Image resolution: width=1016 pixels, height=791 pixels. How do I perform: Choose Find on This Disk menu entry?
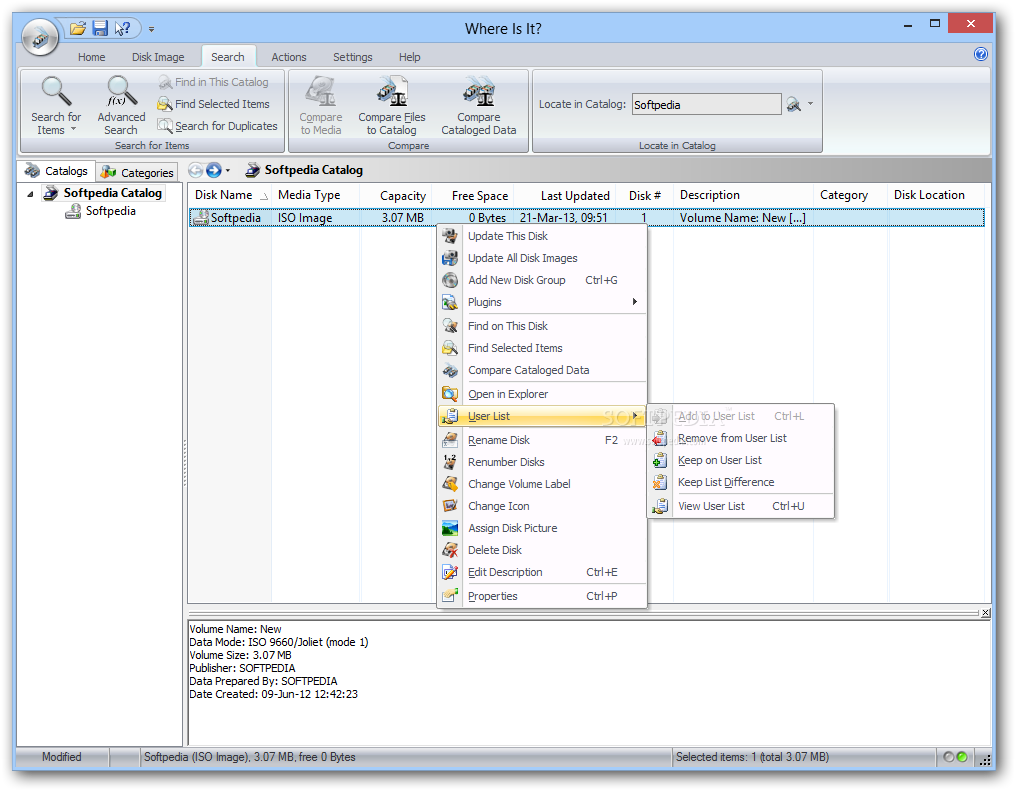[x=542, y=326]
